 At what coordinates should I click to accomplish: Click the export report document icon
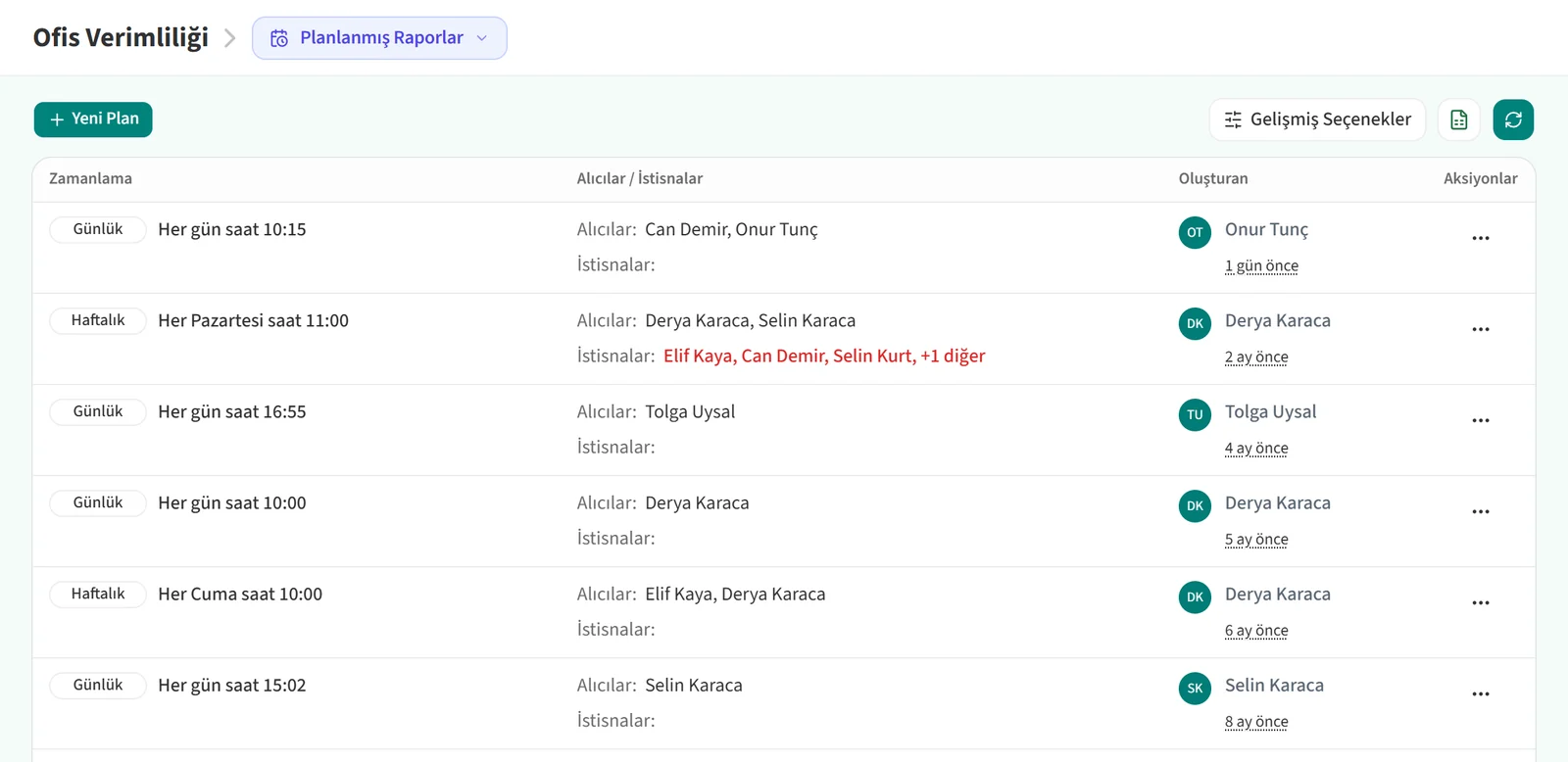[1458, 119]
